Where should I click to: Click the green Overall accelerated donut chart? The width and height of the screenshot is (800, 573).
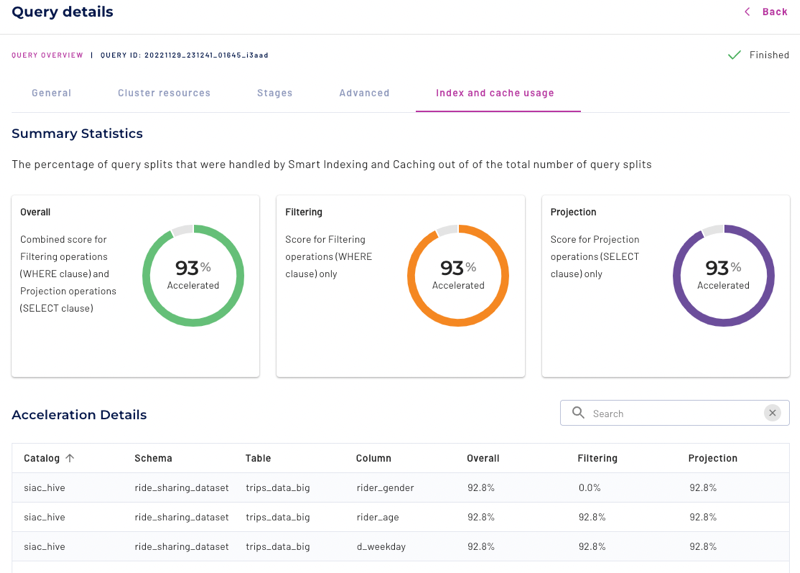coord(193,275)
